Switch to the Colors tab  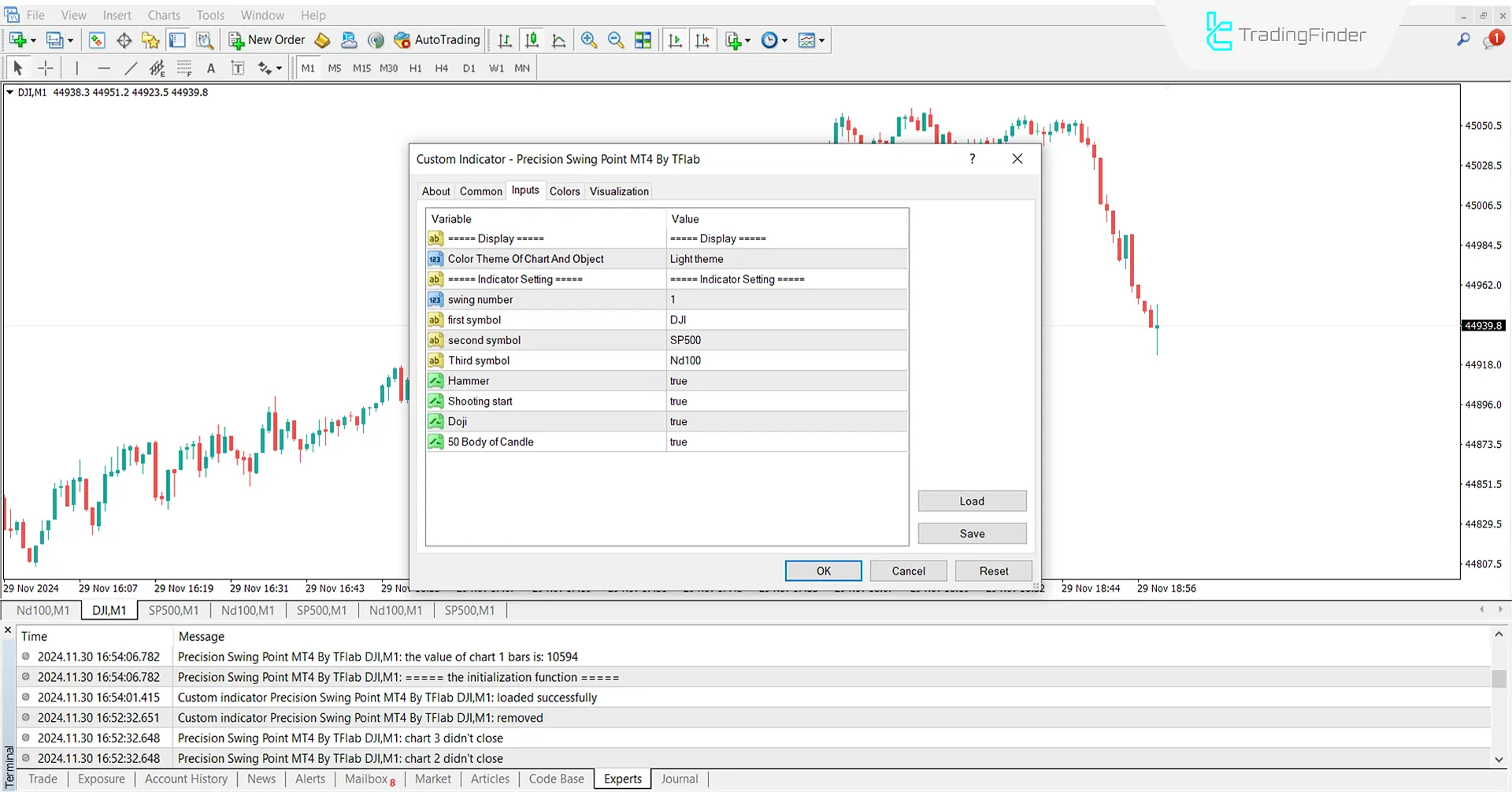[564, 191]
